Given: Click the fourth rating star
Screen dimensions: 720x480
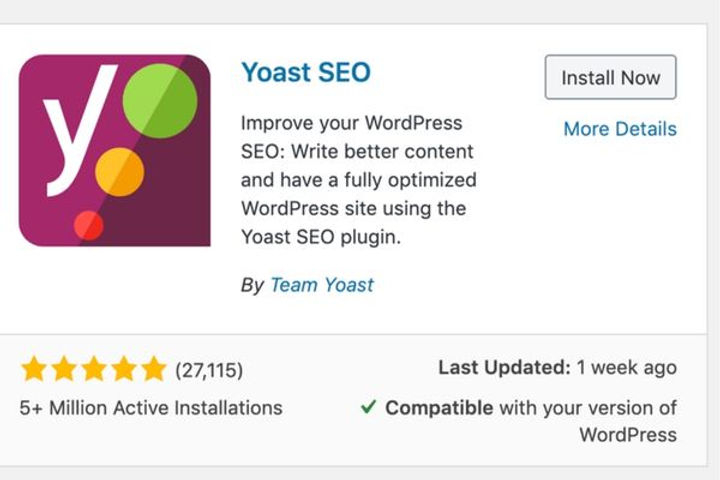Looking at the screenshot, I should pos(124,369).
